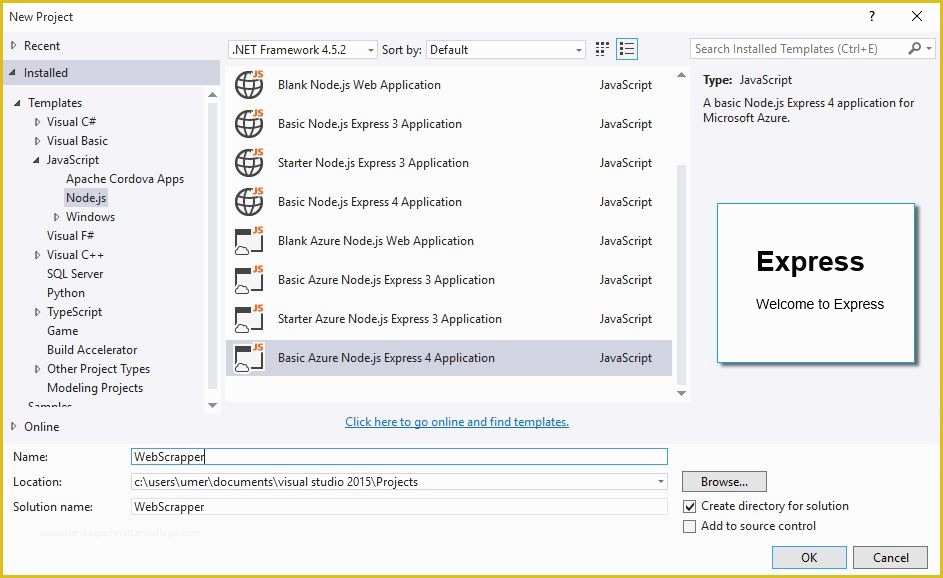The image size is (943, 578).
Task: Click the Starter Azure Node.js Express 3 icon
Action: point(249,319)
